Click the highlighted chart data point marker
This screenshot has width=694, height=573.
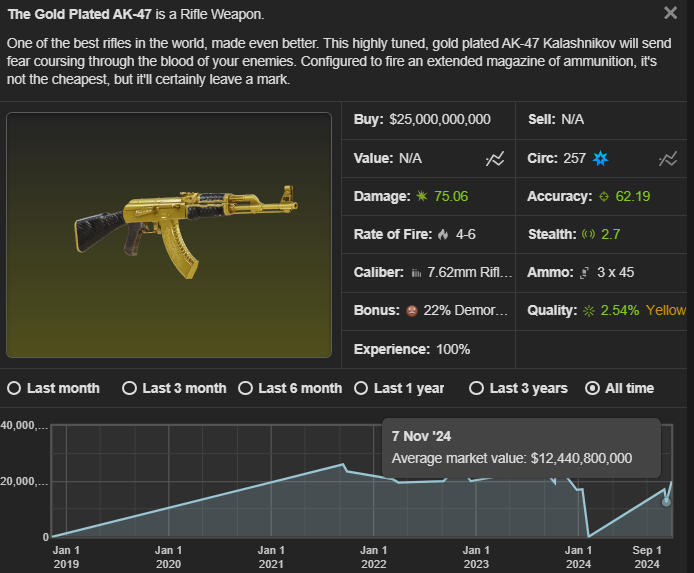[x=666, y=502]
